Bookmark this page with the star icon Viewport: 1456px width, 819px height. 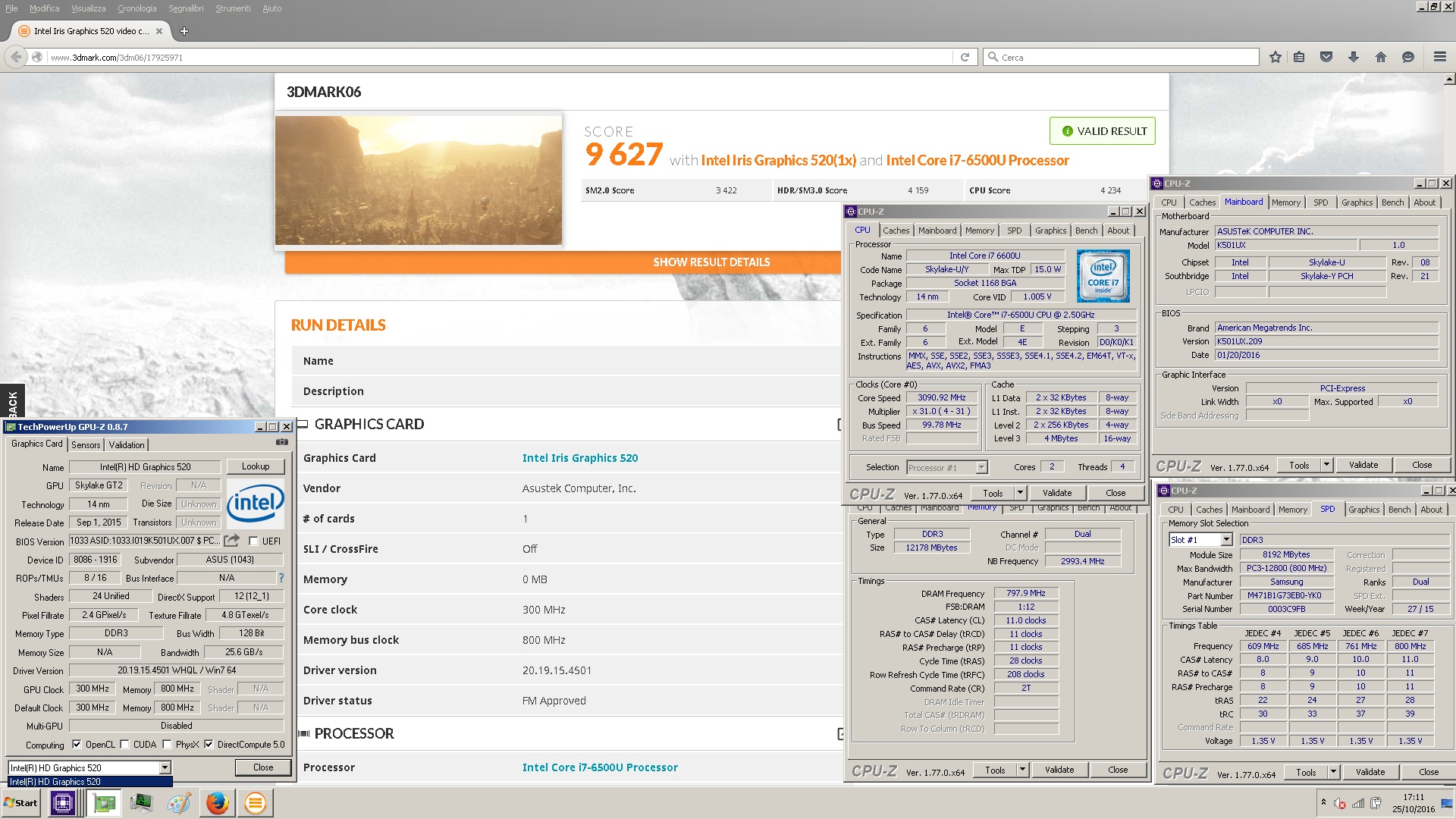coord(1275,57)
